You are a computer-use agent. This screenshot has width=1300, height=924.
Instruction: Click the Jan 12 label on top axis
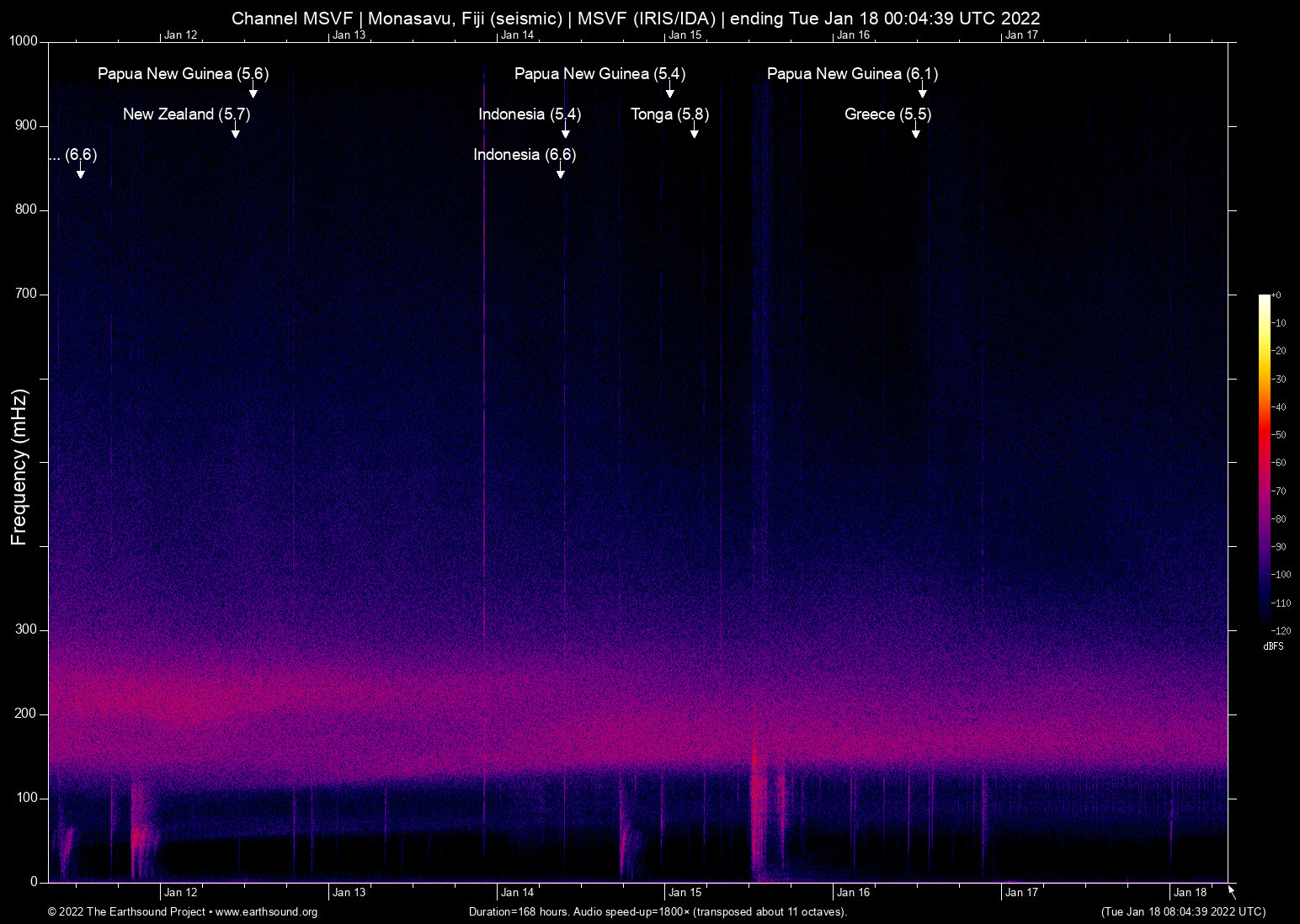click(180, 35)
